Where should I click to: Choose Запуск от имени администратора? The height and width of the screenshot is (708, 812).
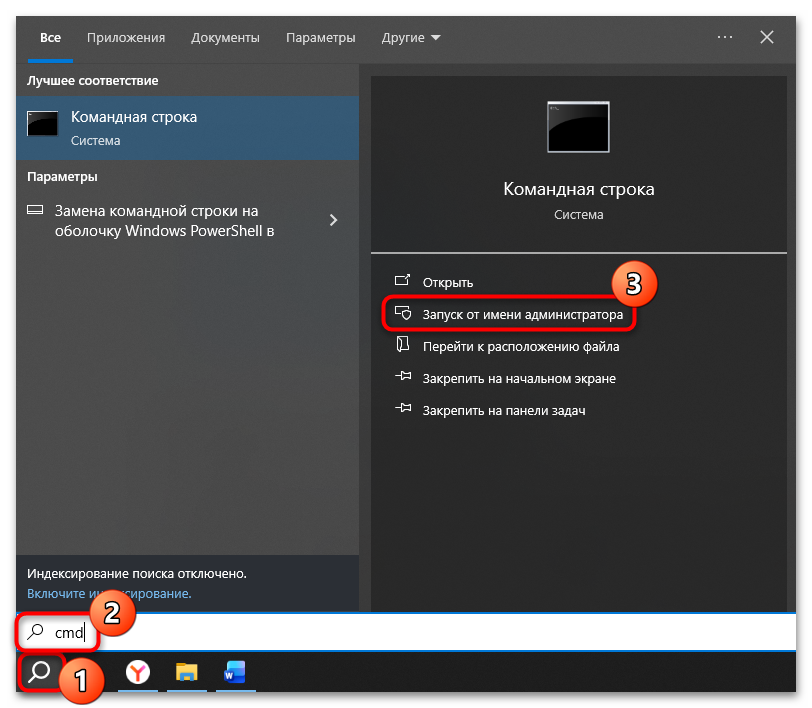523,314
